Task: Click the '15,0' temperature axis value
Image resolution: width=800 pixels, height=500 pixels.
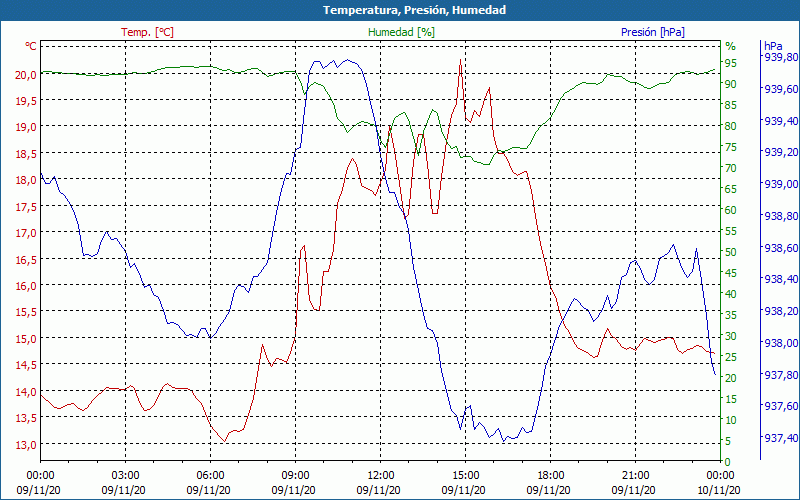Action: (x=26, y=339)
